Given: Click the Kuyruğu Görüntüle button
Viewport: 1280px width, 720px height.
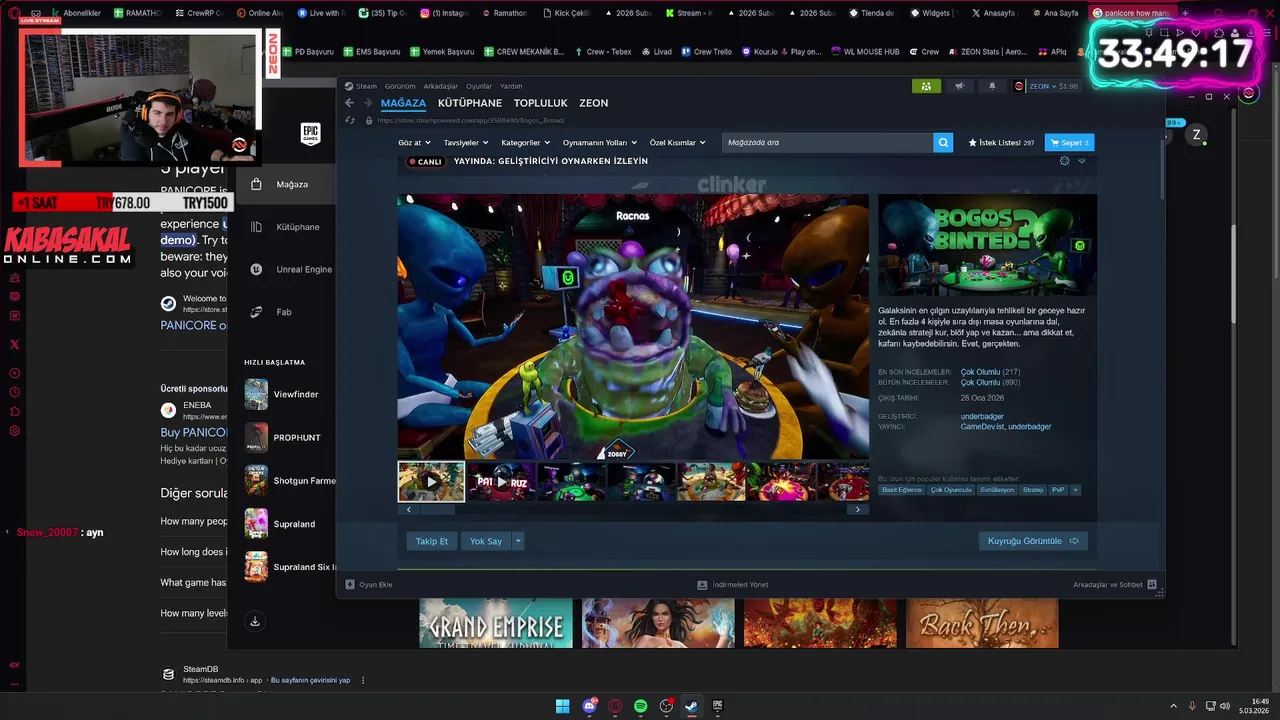Looking at the screenshot, I should coord(1033,541).
